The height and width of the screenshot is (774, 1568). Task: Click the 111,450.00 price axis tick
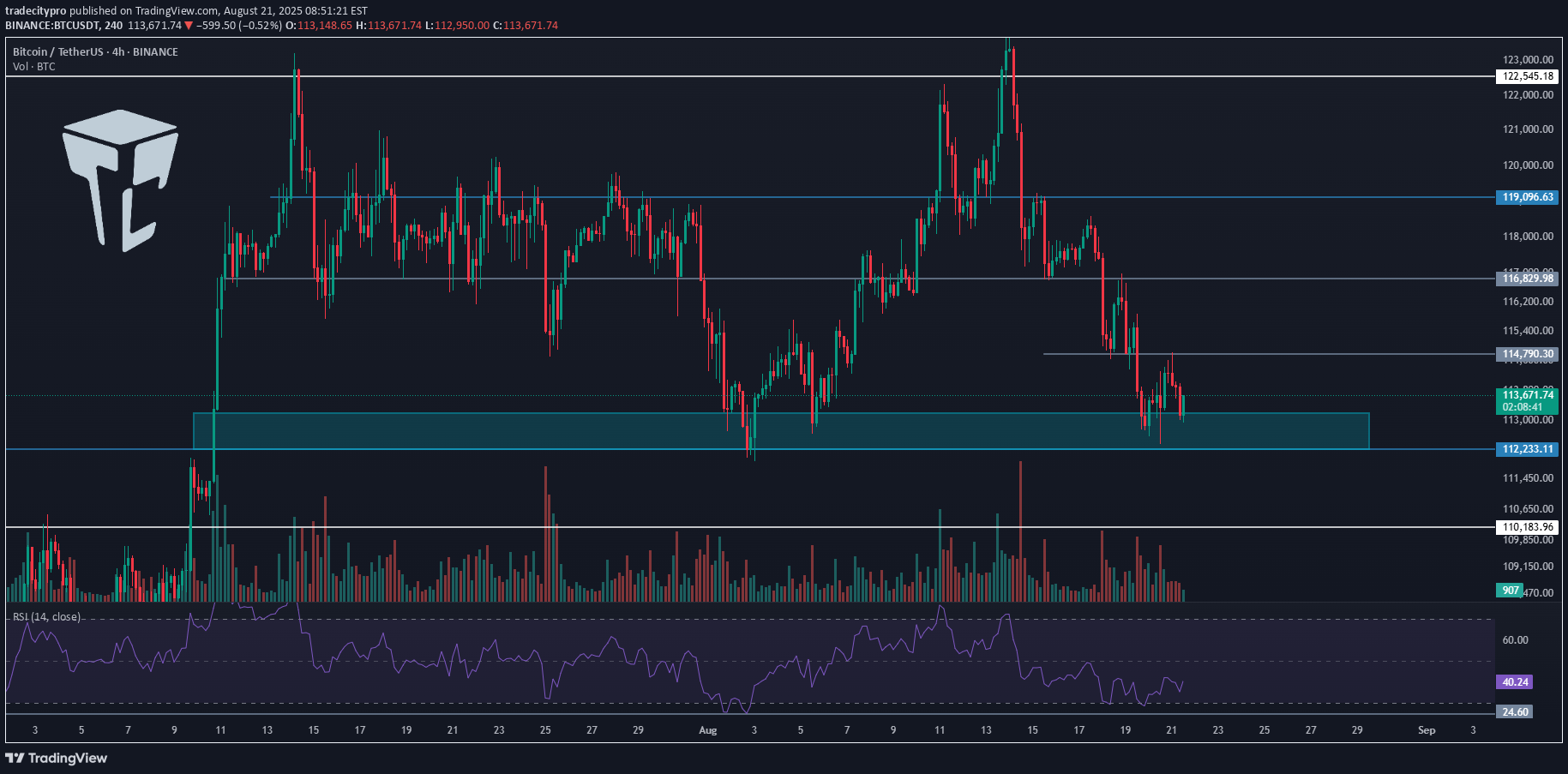coord(1528,477)
